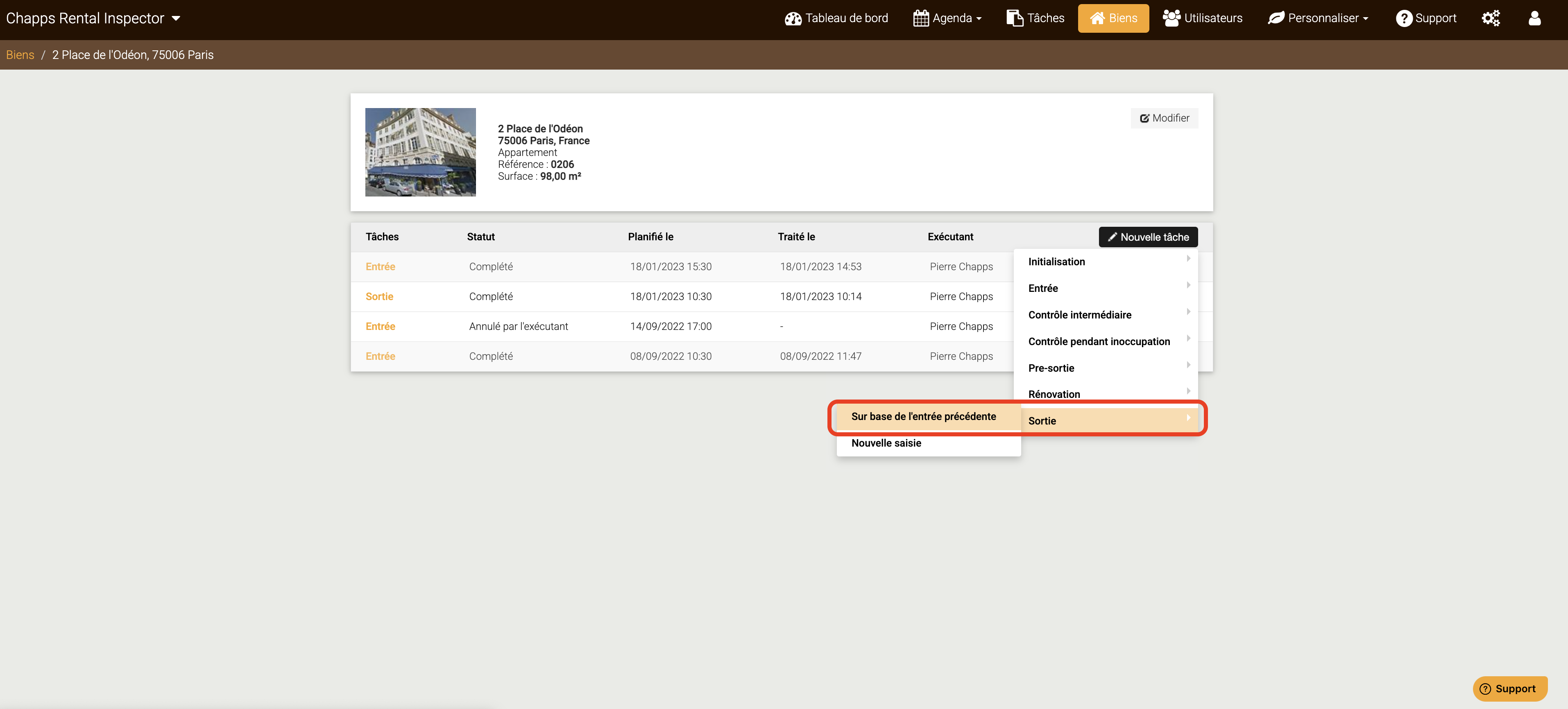1568x709 pixels.
Task: Select Sur base de l'entrée précédente
Action: (x=923, y=417)
